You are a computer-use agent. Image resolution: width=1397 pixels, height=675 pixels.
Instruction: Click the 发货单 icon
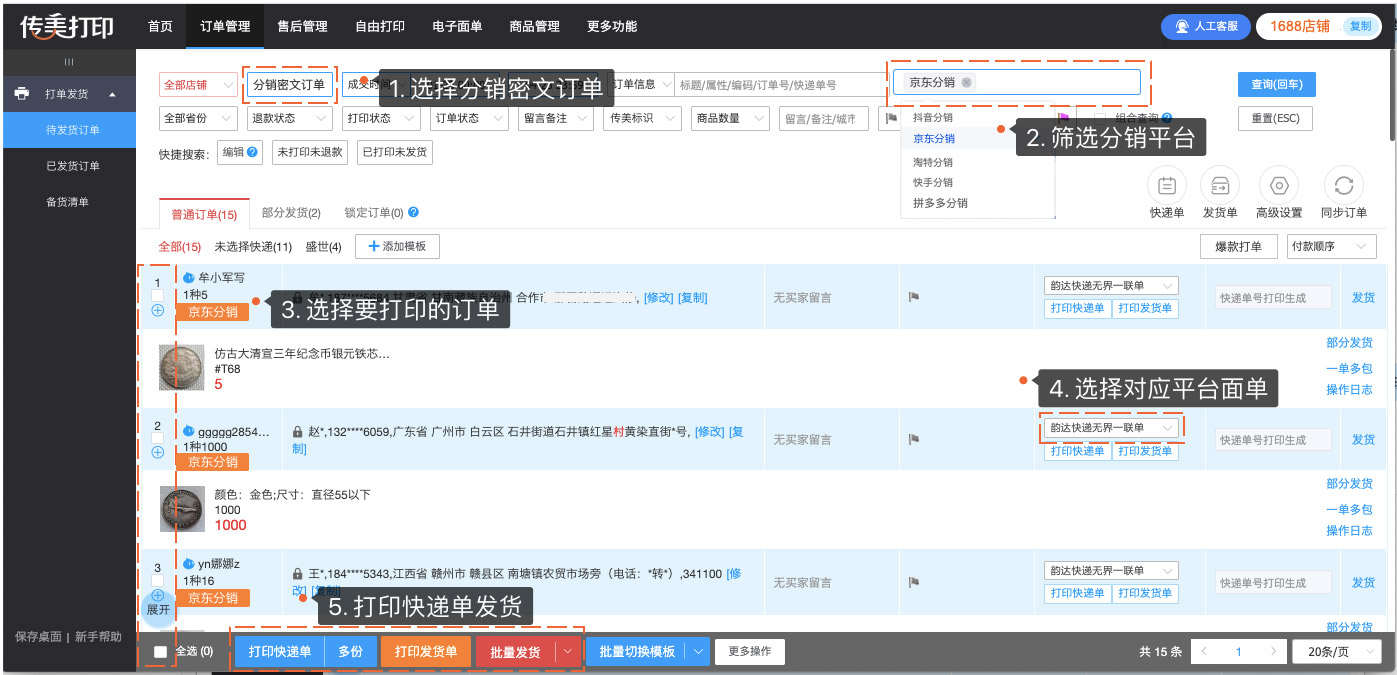[x=1220, y=185]
